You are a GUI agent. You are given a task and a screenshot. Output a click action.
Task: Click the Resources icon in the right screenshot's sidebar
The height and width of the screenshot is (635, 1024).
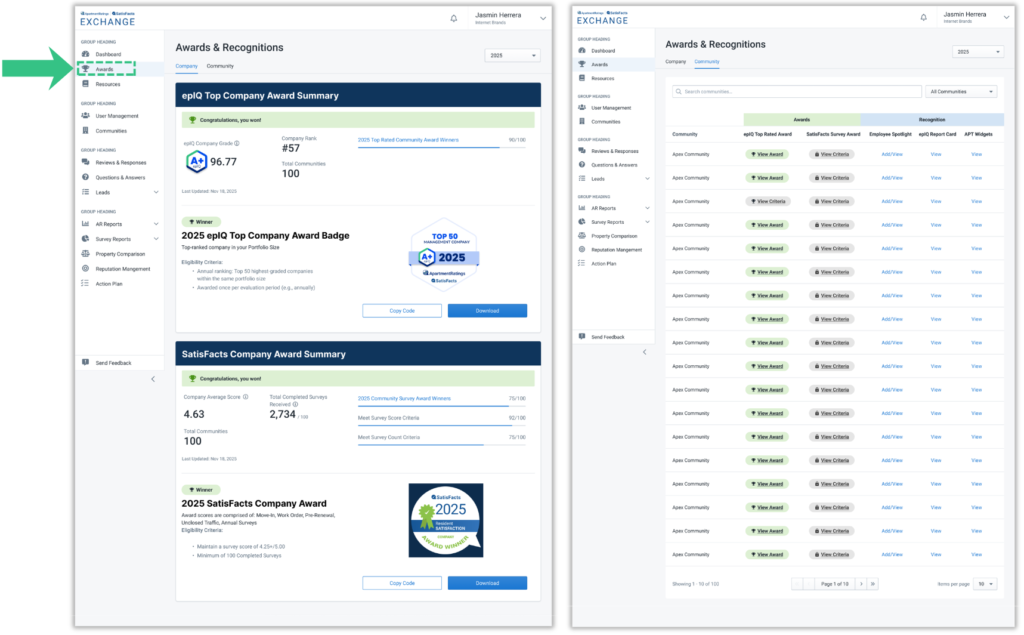[x=582, y=78]
